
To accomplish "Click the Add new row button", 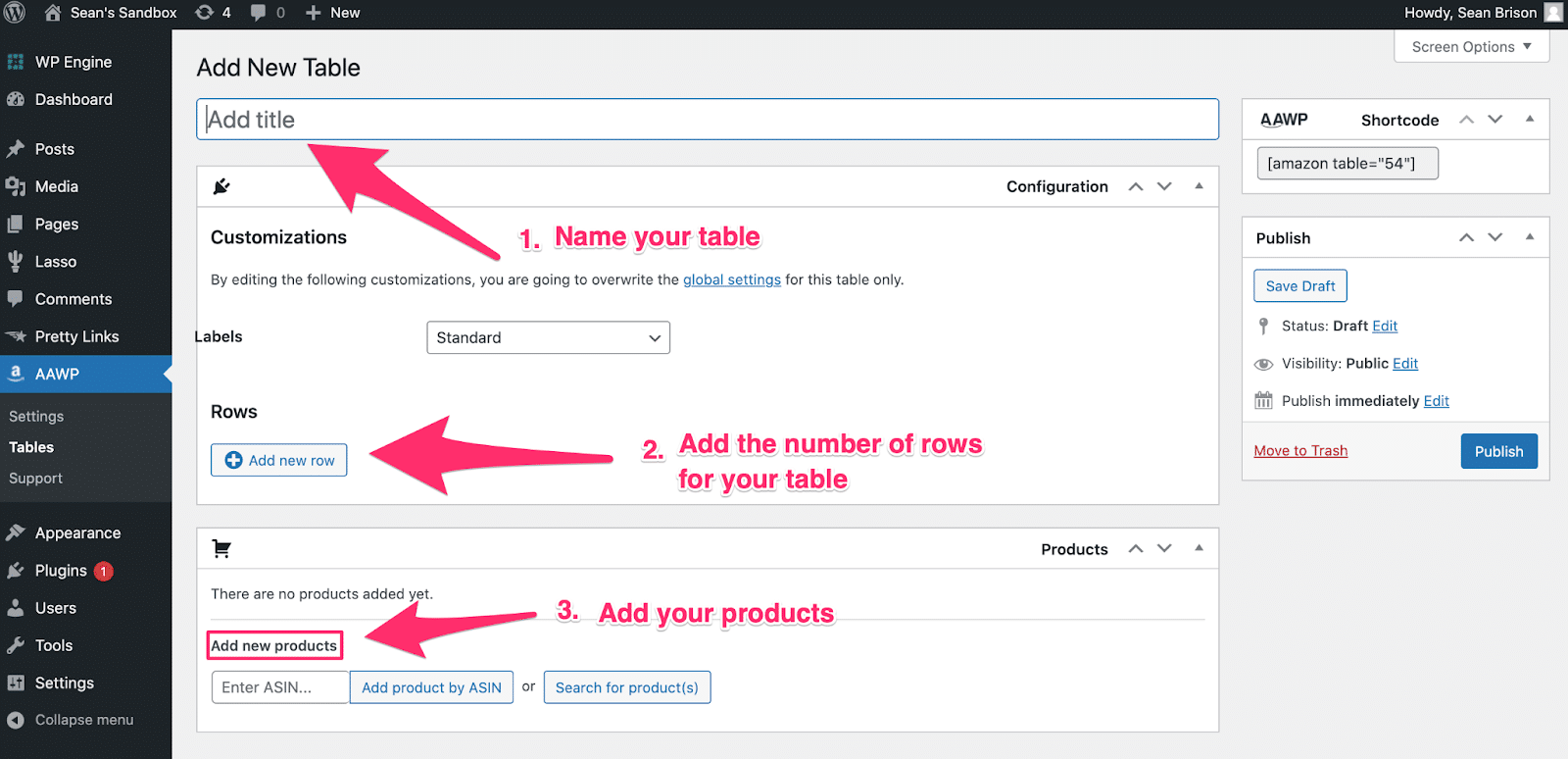I will click(279, 460).
